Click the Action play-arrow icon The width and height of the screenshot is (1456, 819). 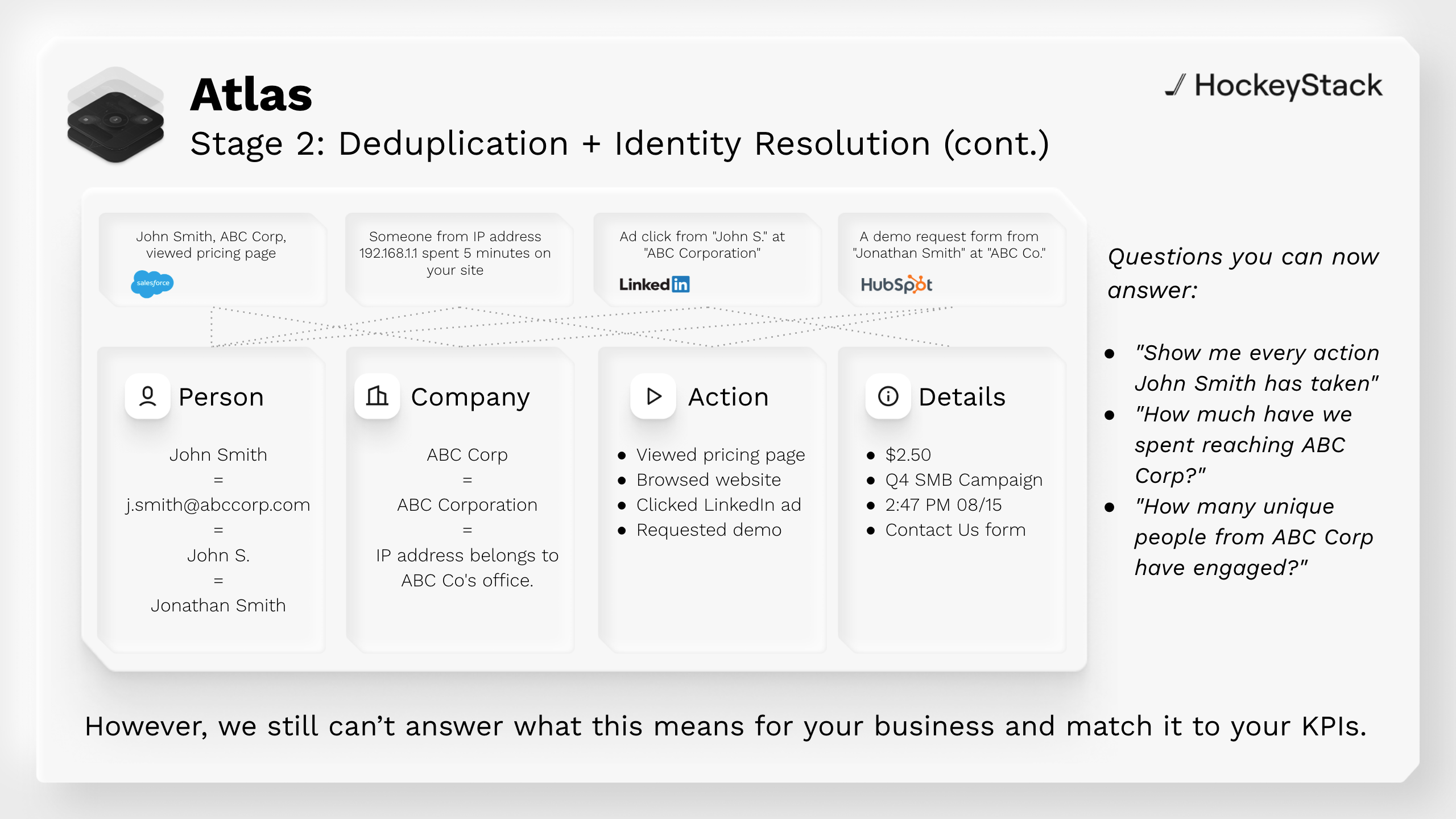tap(653, 396)
